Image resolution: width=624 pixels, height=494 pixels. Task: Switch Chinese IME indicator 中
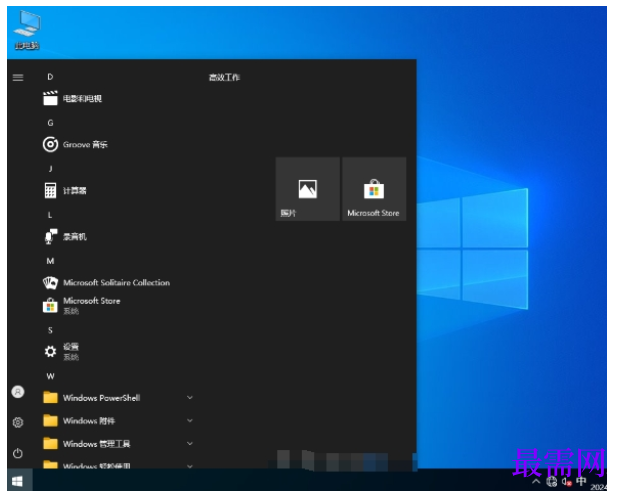tap(581, 481)
